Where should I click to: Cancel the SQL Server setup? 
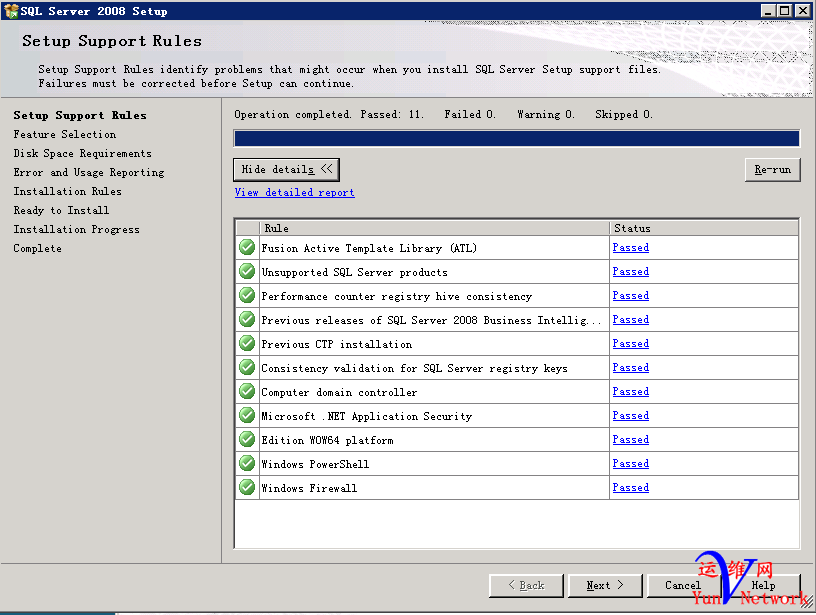pos(683,585)
